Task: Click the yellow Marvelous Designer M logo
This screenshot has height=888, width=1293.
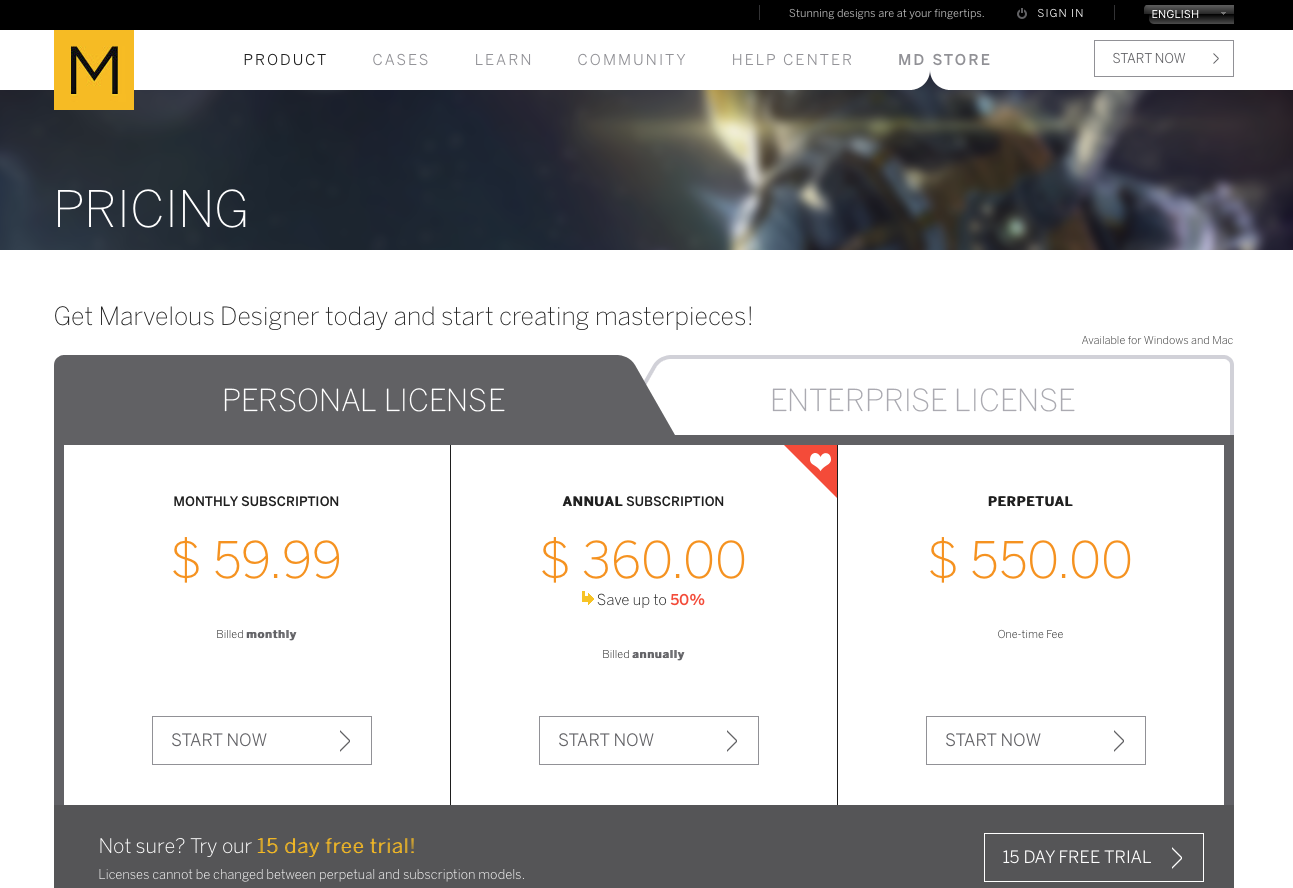Action: 94,70
